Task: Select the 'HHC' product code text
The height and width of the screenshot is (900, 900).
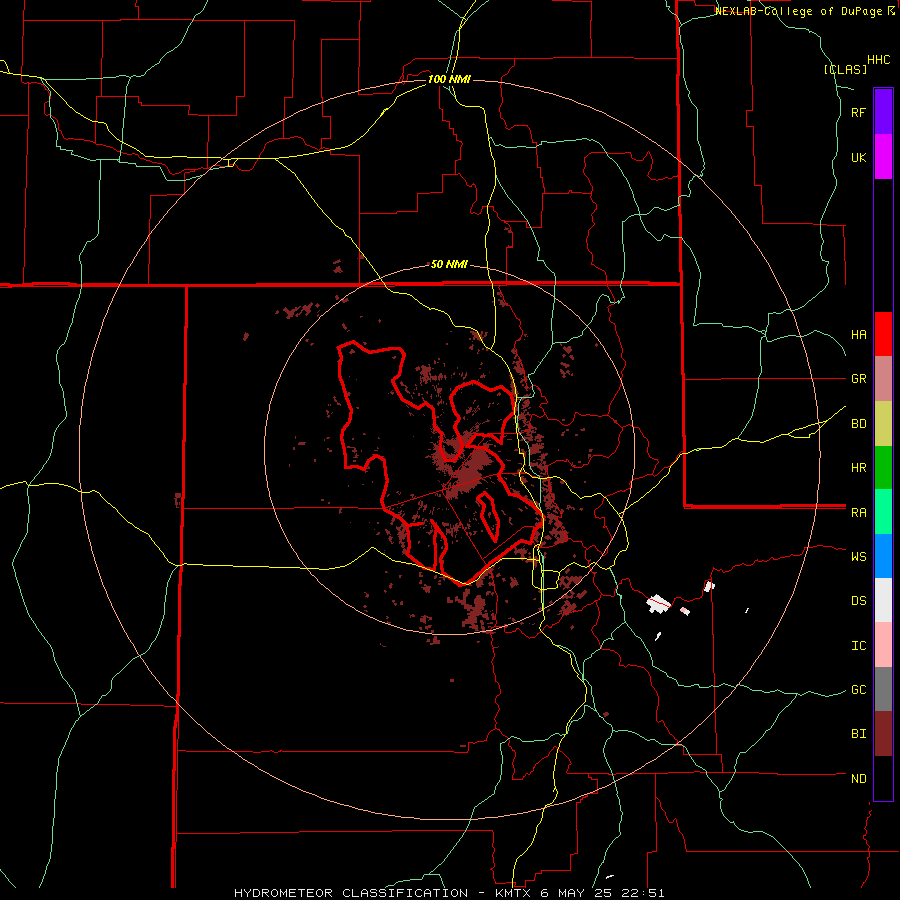Action: pyautogui.click(x=878, y=60)
